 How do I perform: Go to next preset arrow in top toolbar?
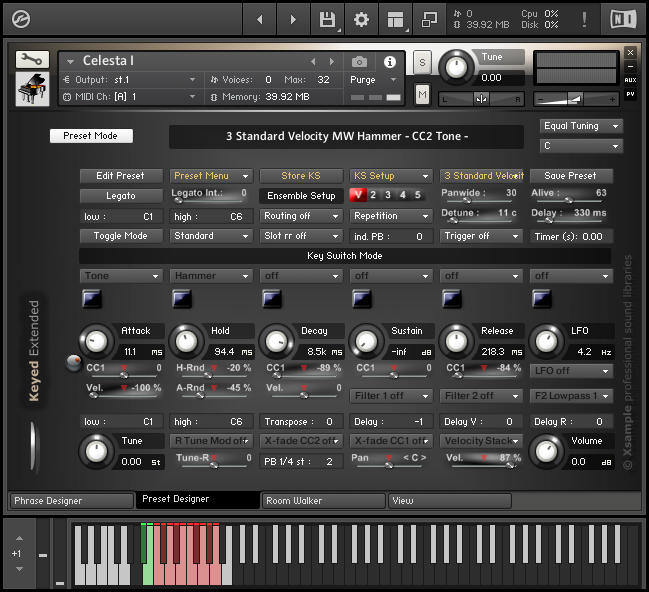pyautogui.click(x=293, y=19)
